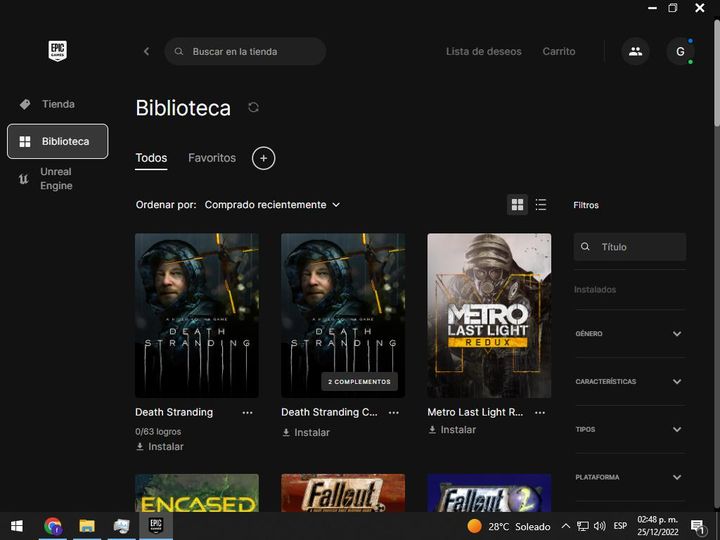Switch to grid view
Image resolution: width=720 pixels, height=540 pixels.
pos(518,205)
